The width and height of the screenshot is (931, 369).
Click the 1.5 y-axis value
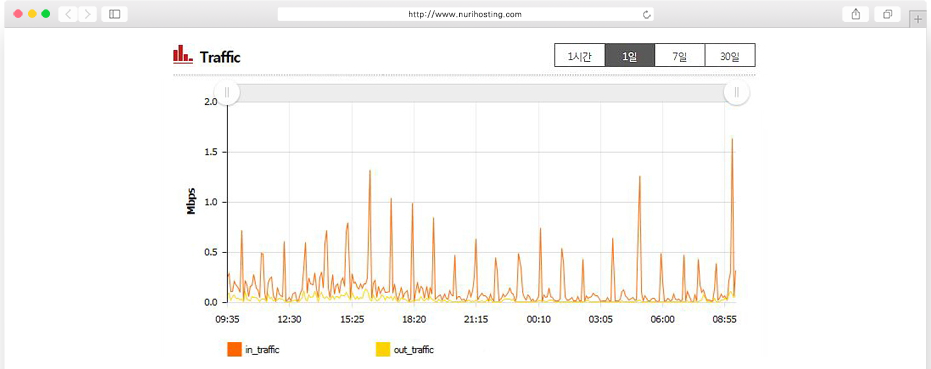[x=210, y=152]
